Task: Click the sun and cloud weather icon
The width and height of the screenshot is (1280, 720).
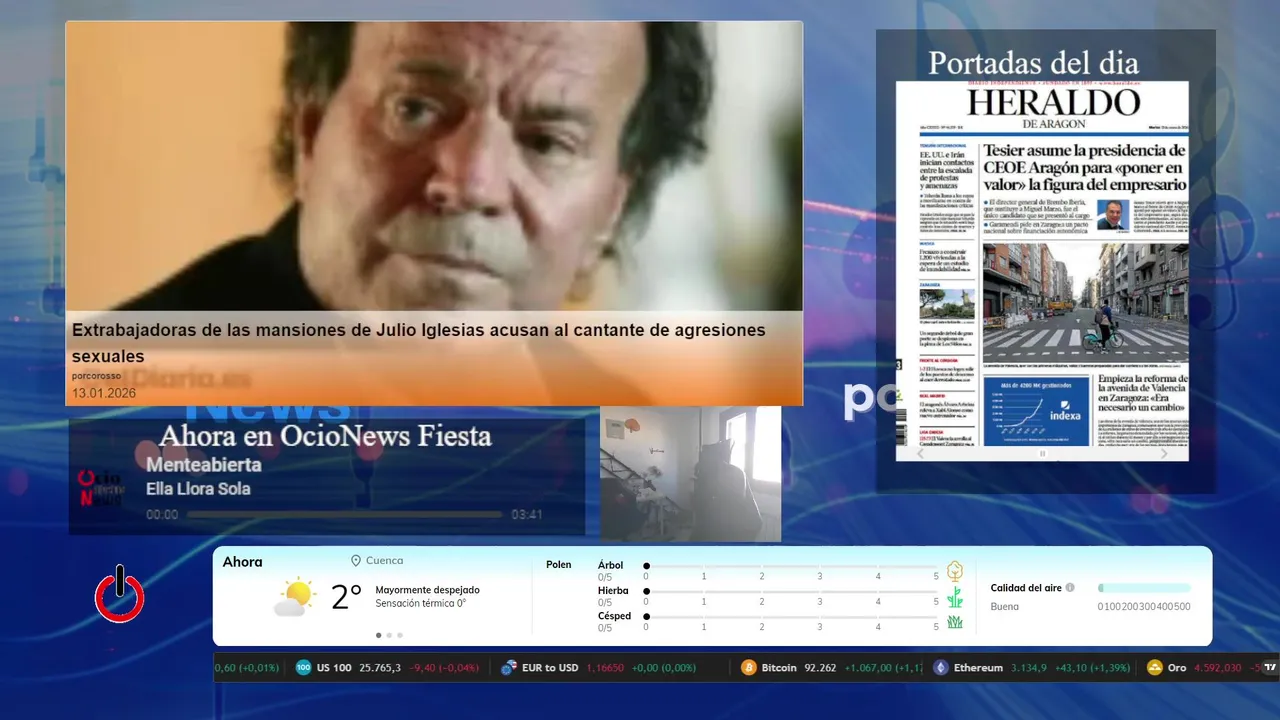Action: pos(294,597)
